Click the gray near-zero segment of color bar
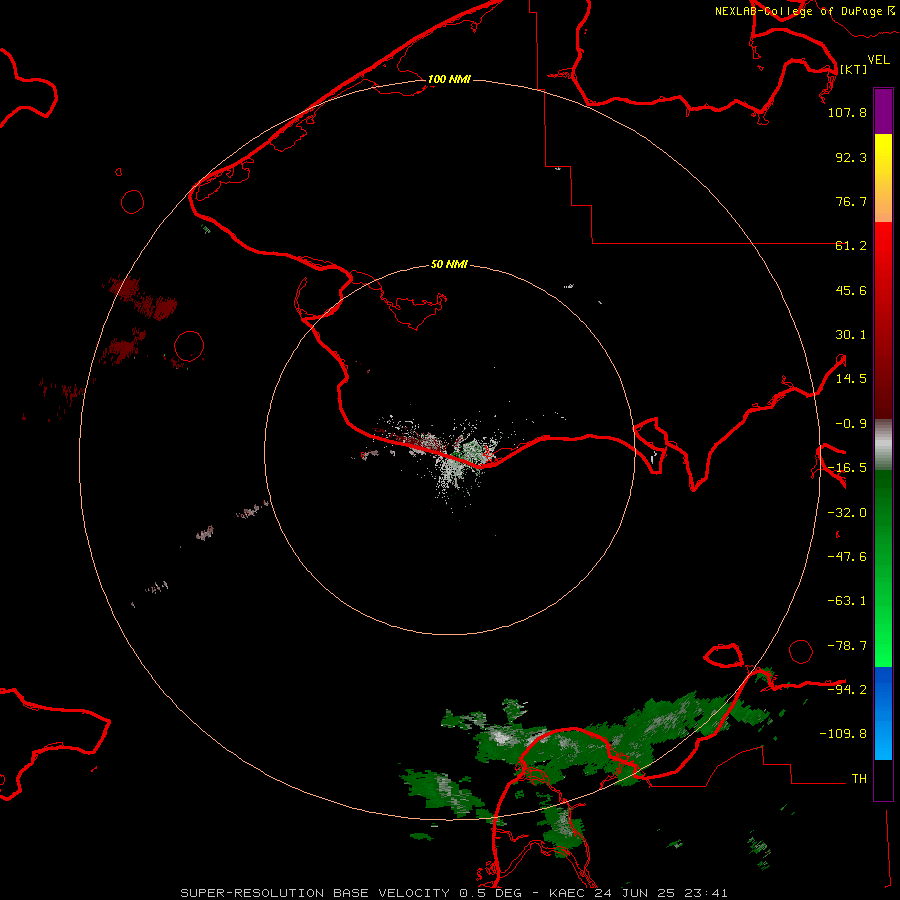 (883, 445)
